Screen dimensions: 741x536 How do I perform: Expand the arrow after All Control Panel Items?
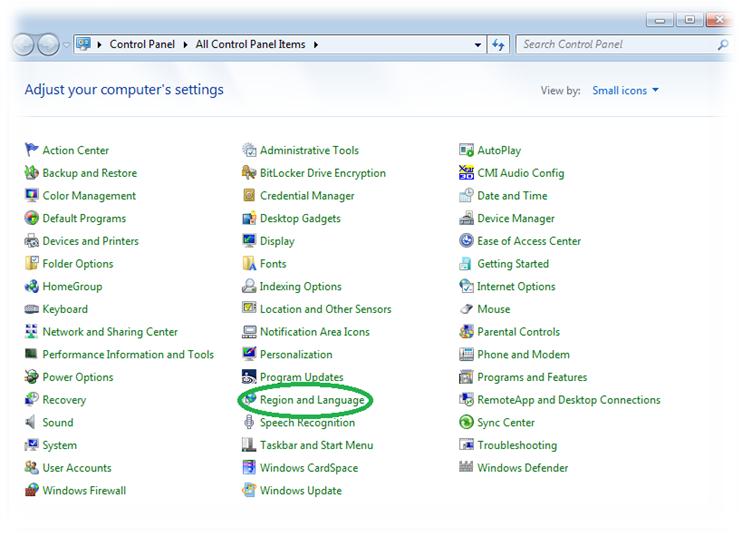(x=316, y=44)
